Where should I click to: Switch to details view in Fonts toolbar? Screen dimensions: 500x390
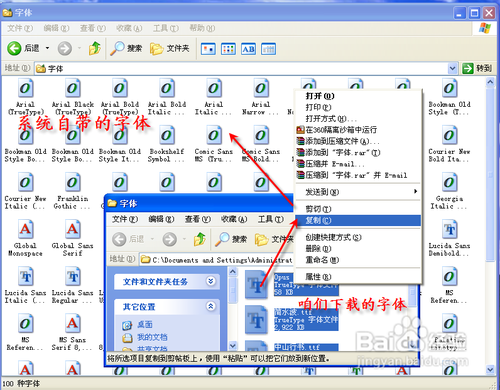coord(268,49)
